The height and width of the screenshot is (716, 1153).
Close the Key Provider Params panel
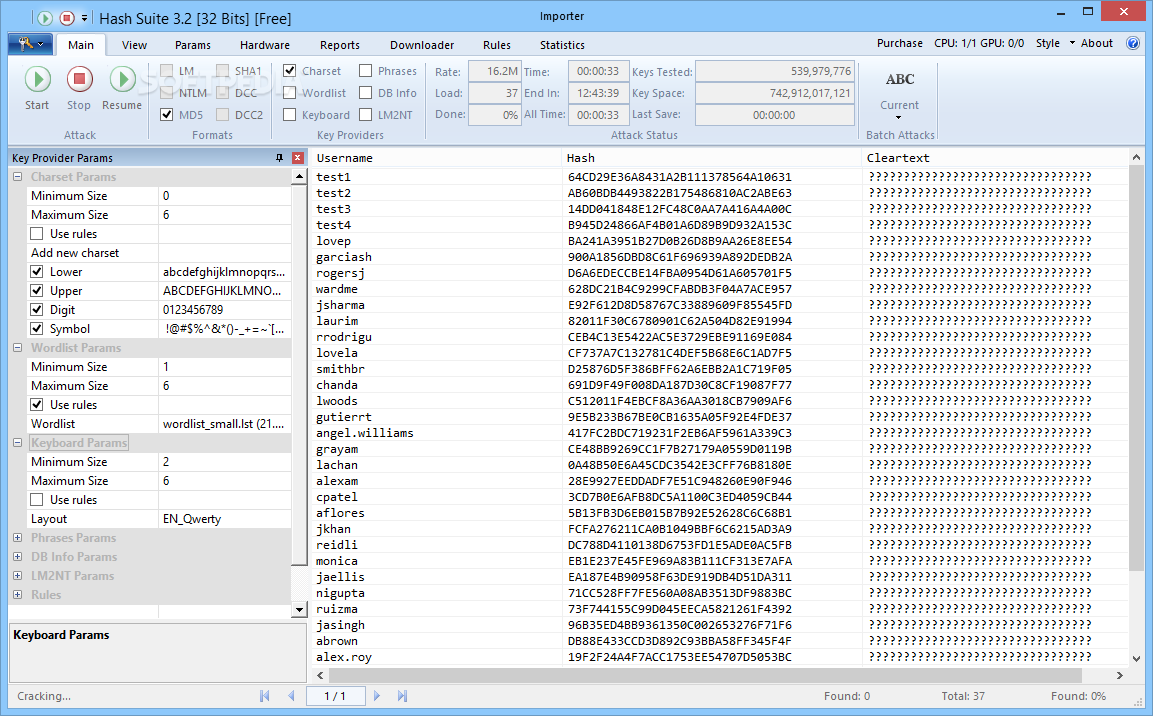click(297, 158)
